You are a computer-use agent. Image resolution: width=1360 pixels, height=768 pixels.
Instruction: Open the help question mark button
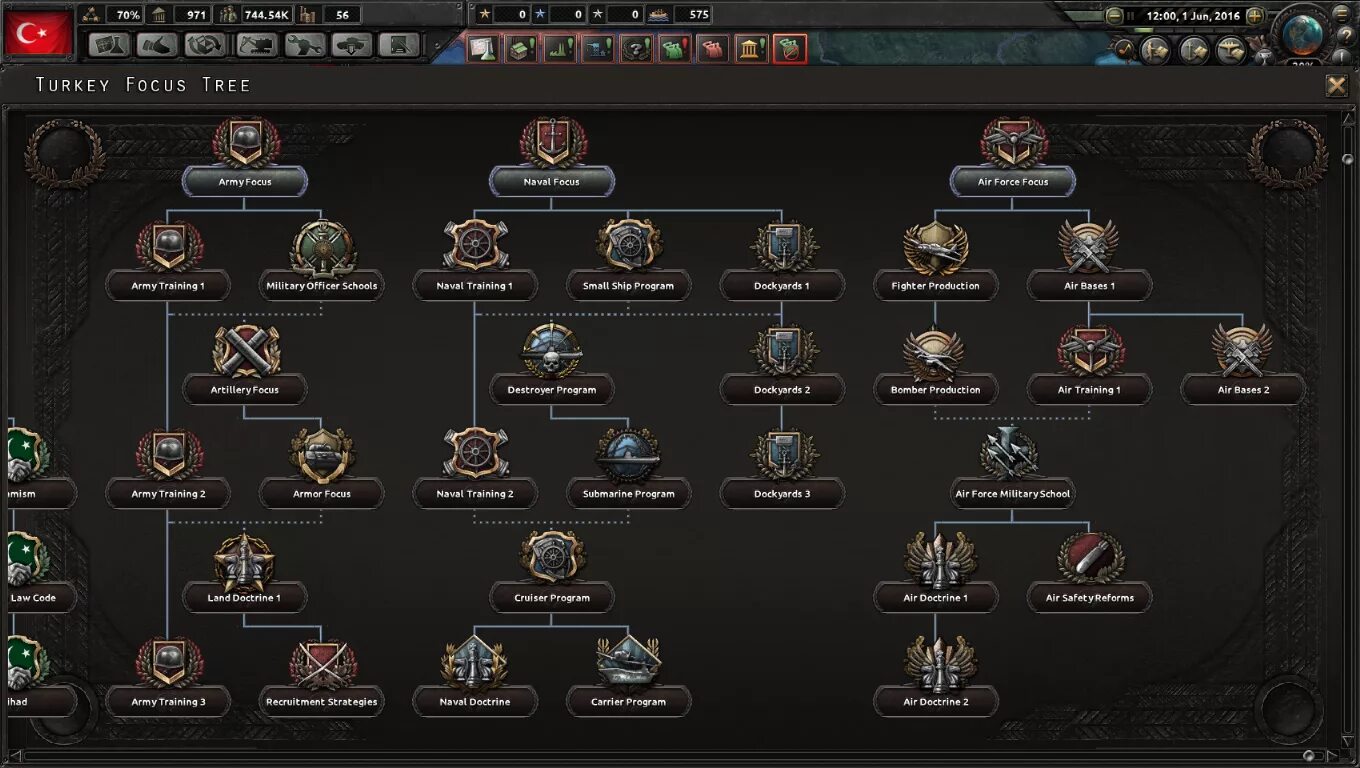coord(1346,36)
